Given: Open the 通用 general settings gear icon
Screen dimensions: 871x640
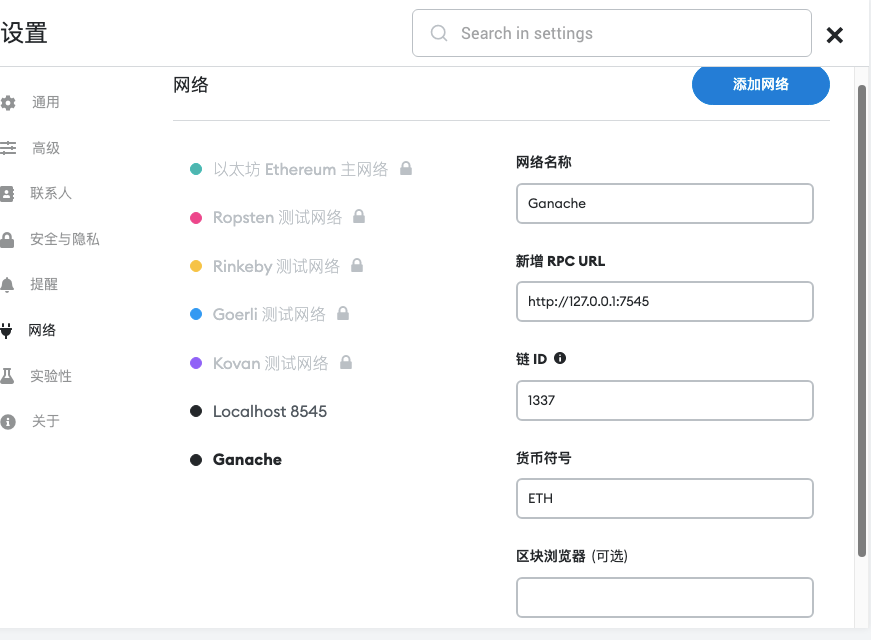Looking at the screenshot, I should point(8,103).
